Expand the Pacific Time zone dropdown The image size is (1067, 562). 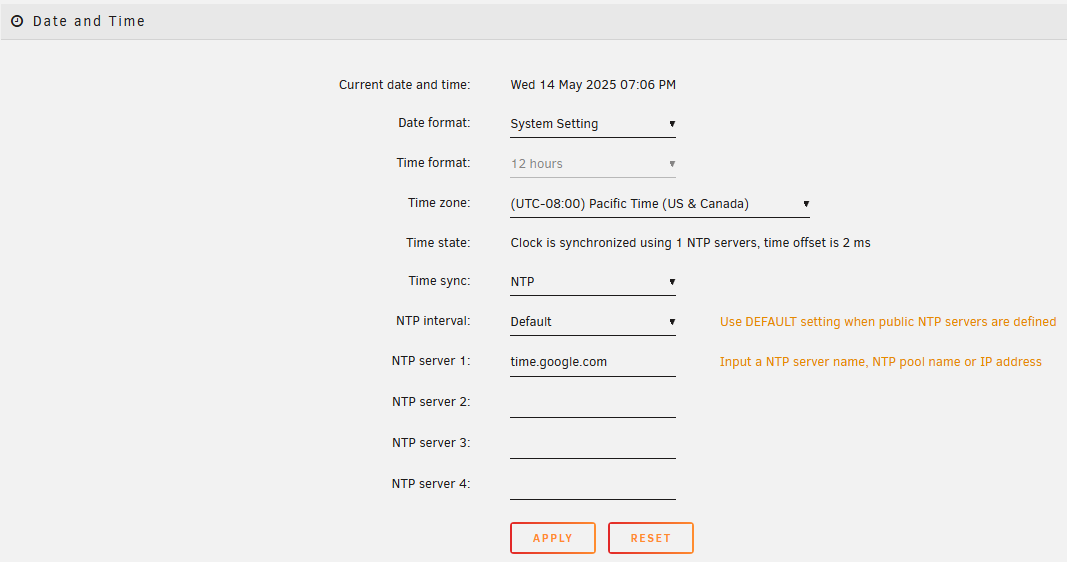pos(659,204)
